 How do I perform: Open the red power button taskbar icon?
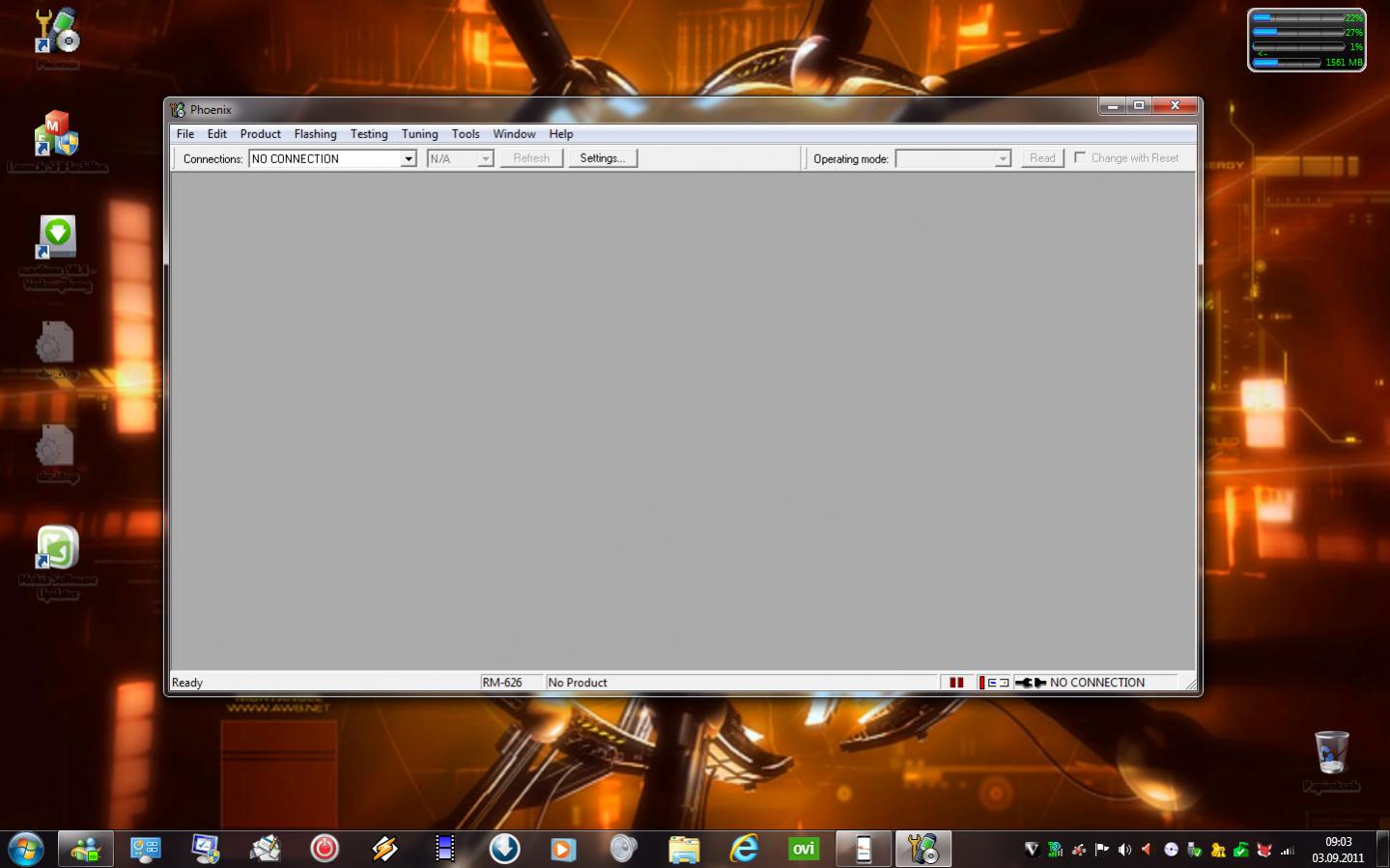coord(325,850)
